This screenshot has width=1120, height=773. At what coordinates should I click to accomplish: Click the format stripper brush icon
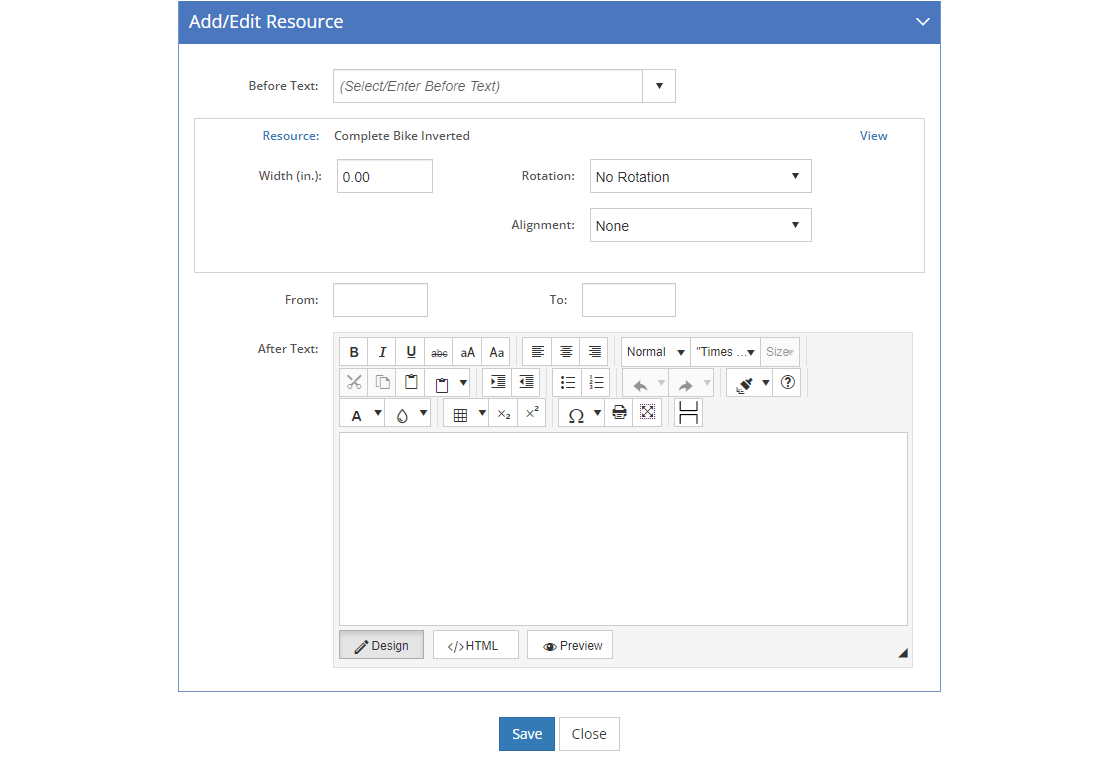[x=744, y=384]
